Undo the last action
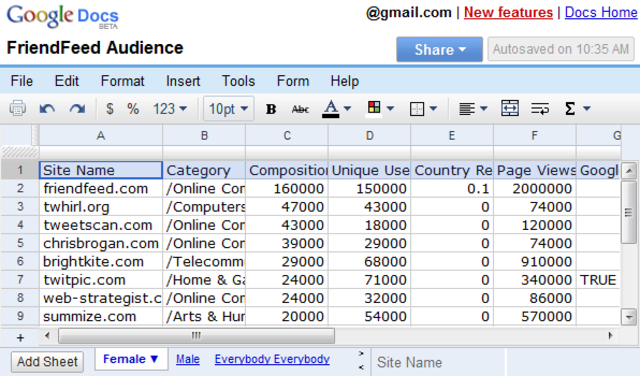 pyautogui.click(x=47, y=109)
